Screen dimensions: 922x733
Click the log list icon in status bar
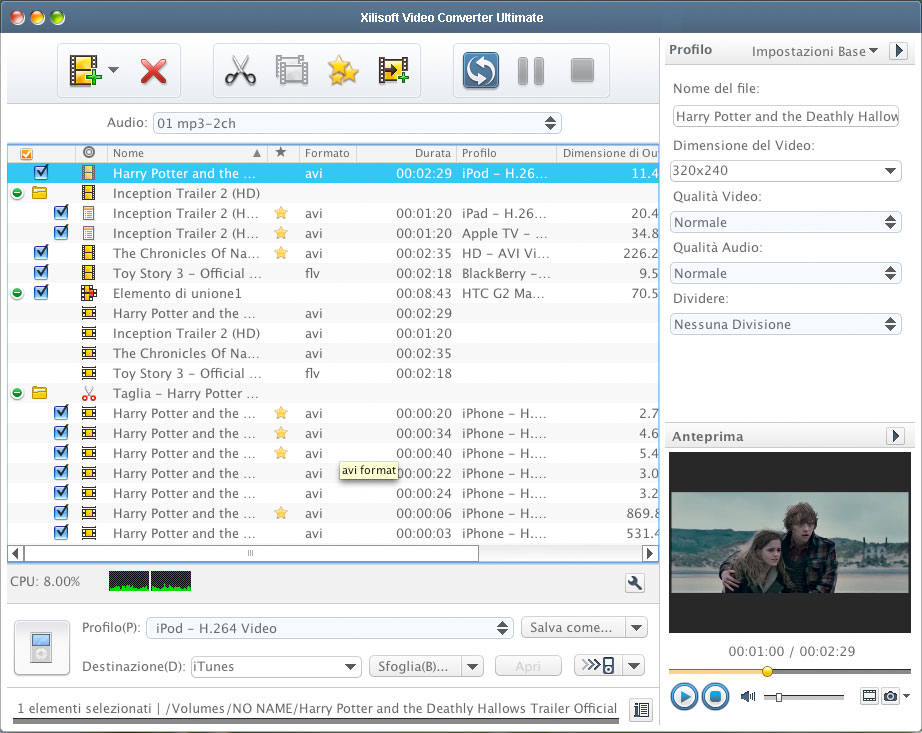click(x=642, y=709)
